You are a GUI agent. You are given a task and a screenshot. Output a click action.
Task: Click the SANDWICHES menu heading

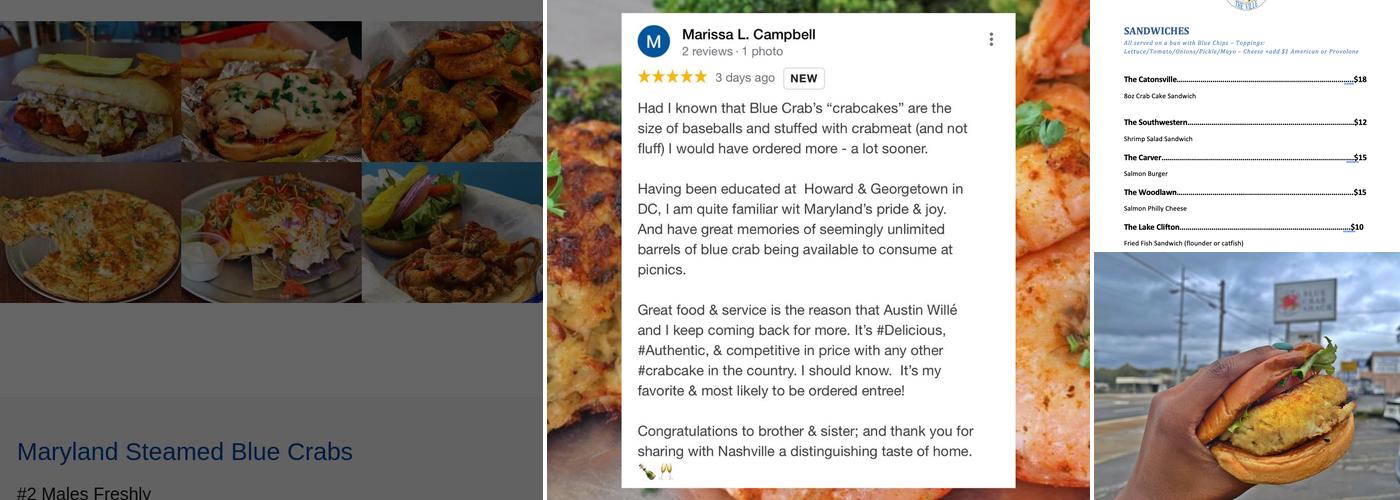[1156, 31]
